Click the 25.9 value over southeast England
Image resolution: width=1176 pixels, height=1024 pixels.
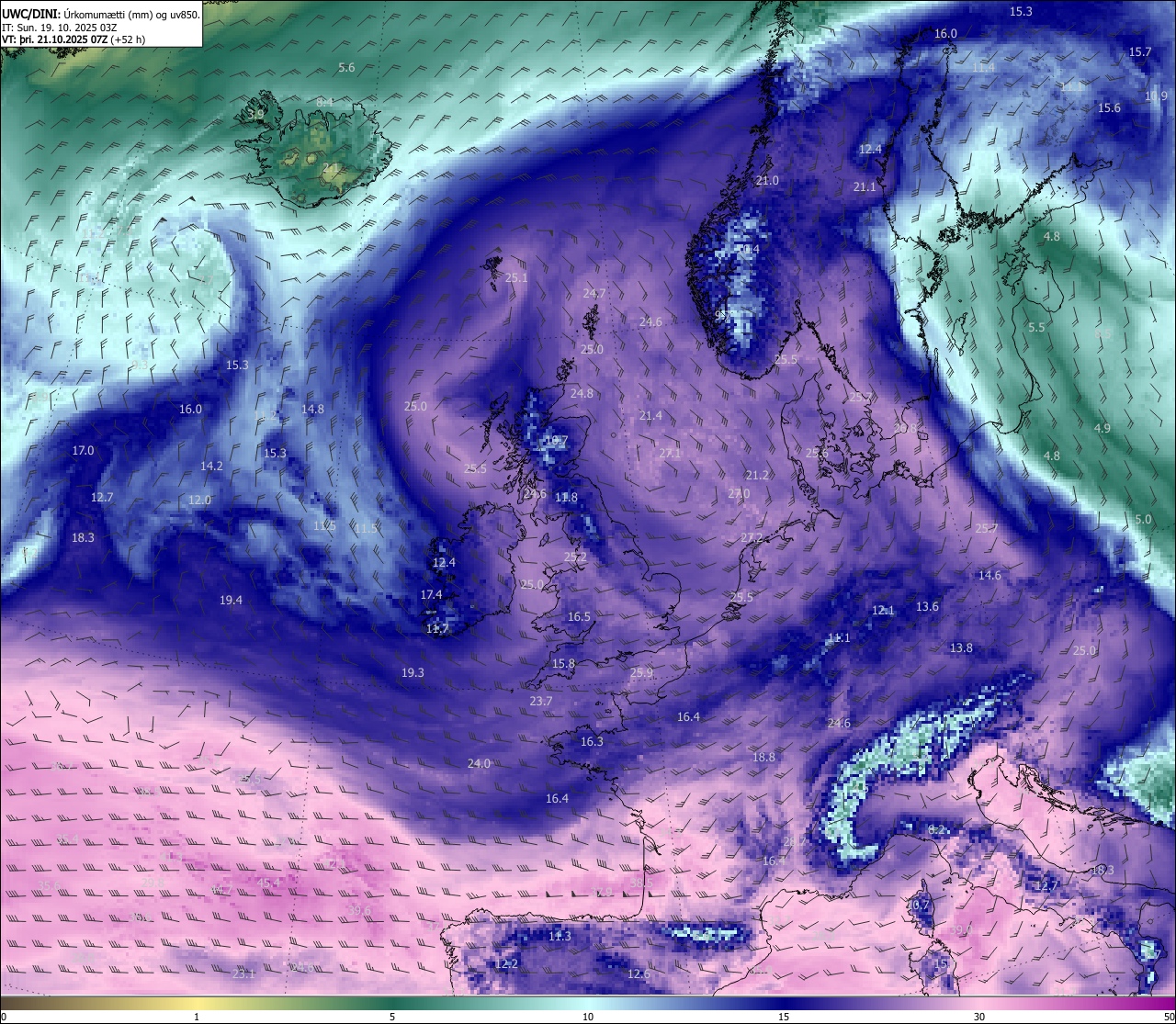(641, 673)
